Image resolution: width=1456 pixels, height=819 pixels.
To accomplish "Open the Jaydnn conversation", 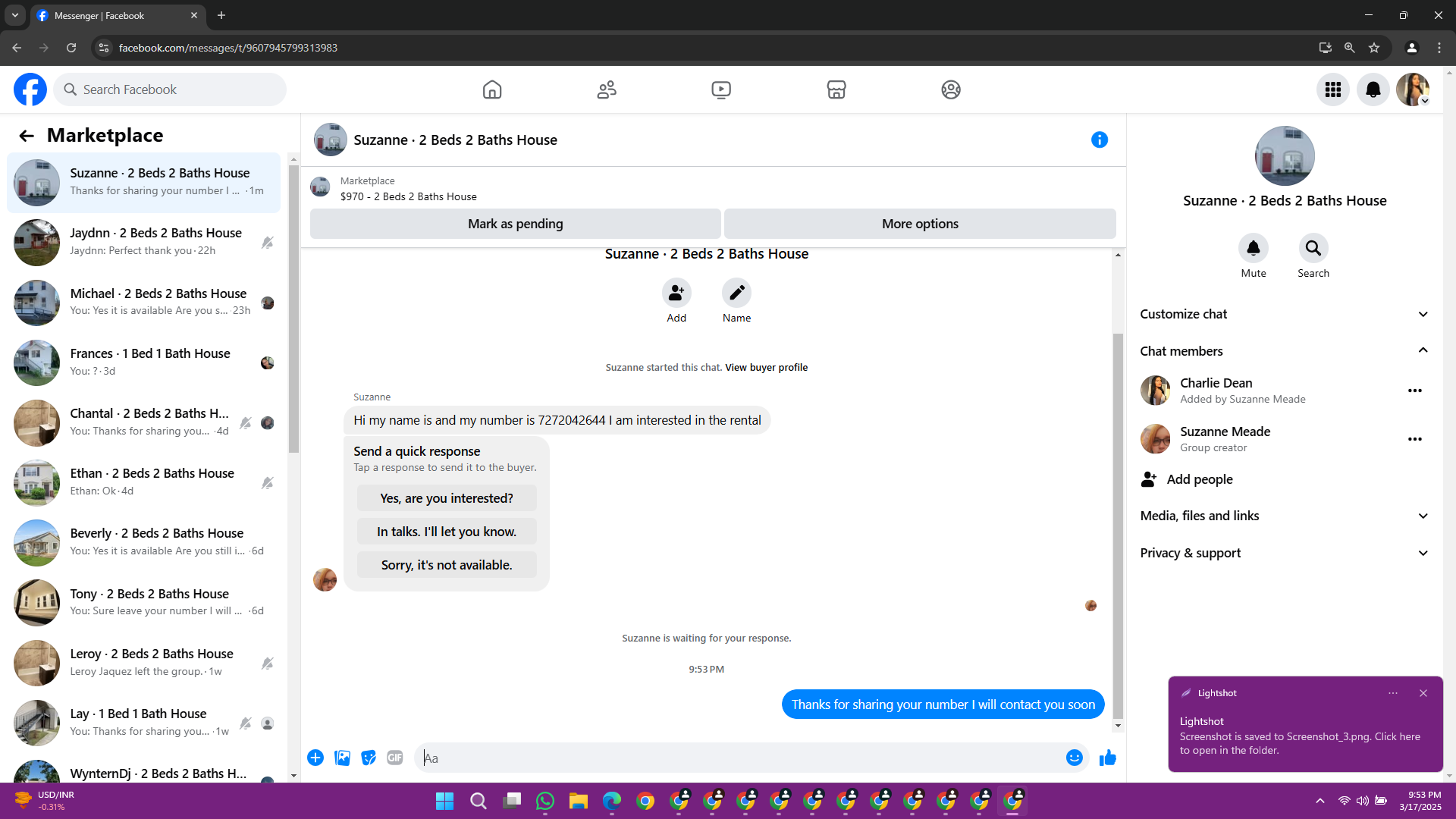I will click(144, 242).
